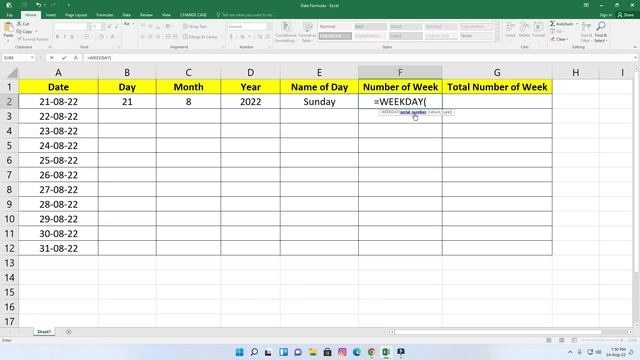Click the Insert Function fx icon

[x=76, y=58]
